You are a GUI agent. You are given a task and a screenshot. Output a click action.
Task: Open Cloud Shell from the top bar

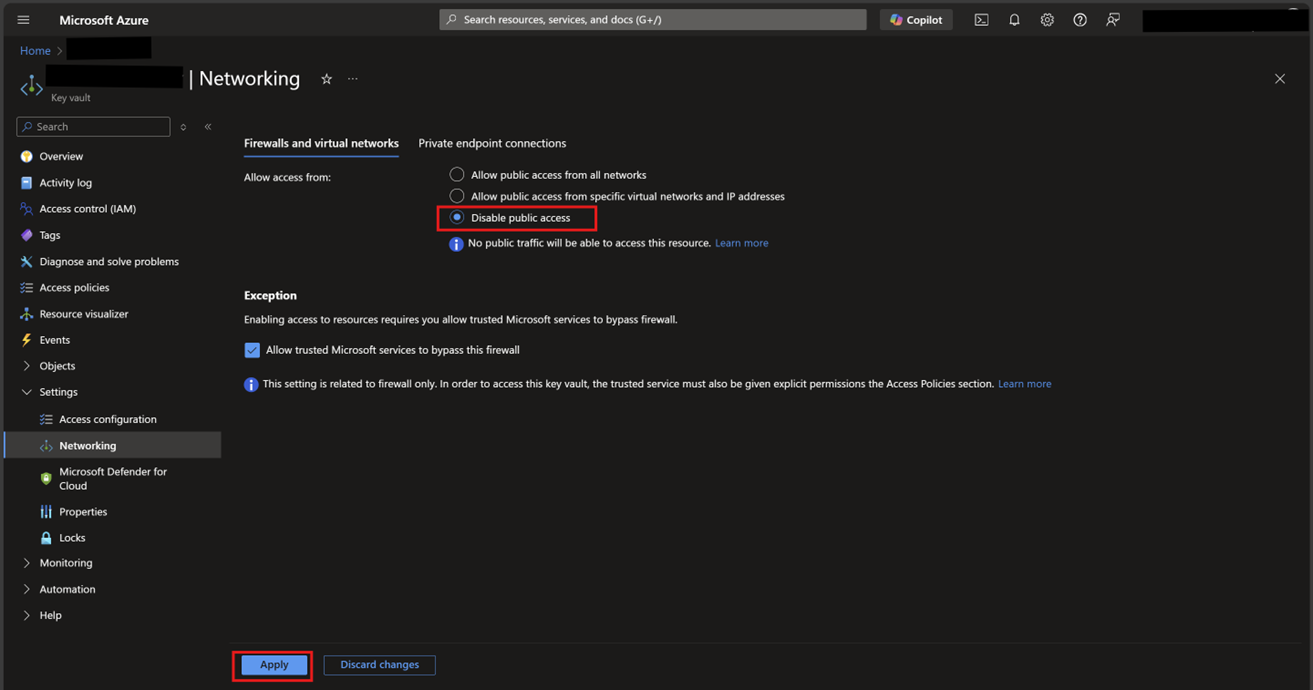[981, 20]
